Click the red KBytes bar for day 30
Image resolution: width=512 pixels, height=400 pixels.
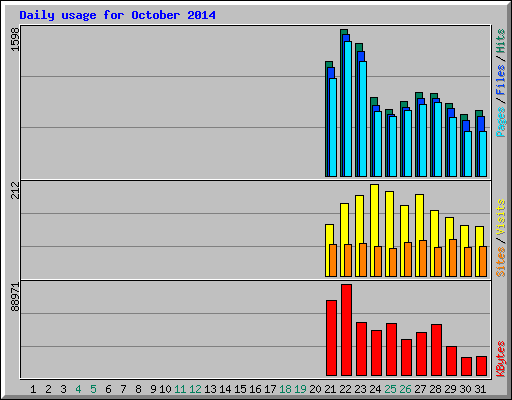tap(466, 367)
